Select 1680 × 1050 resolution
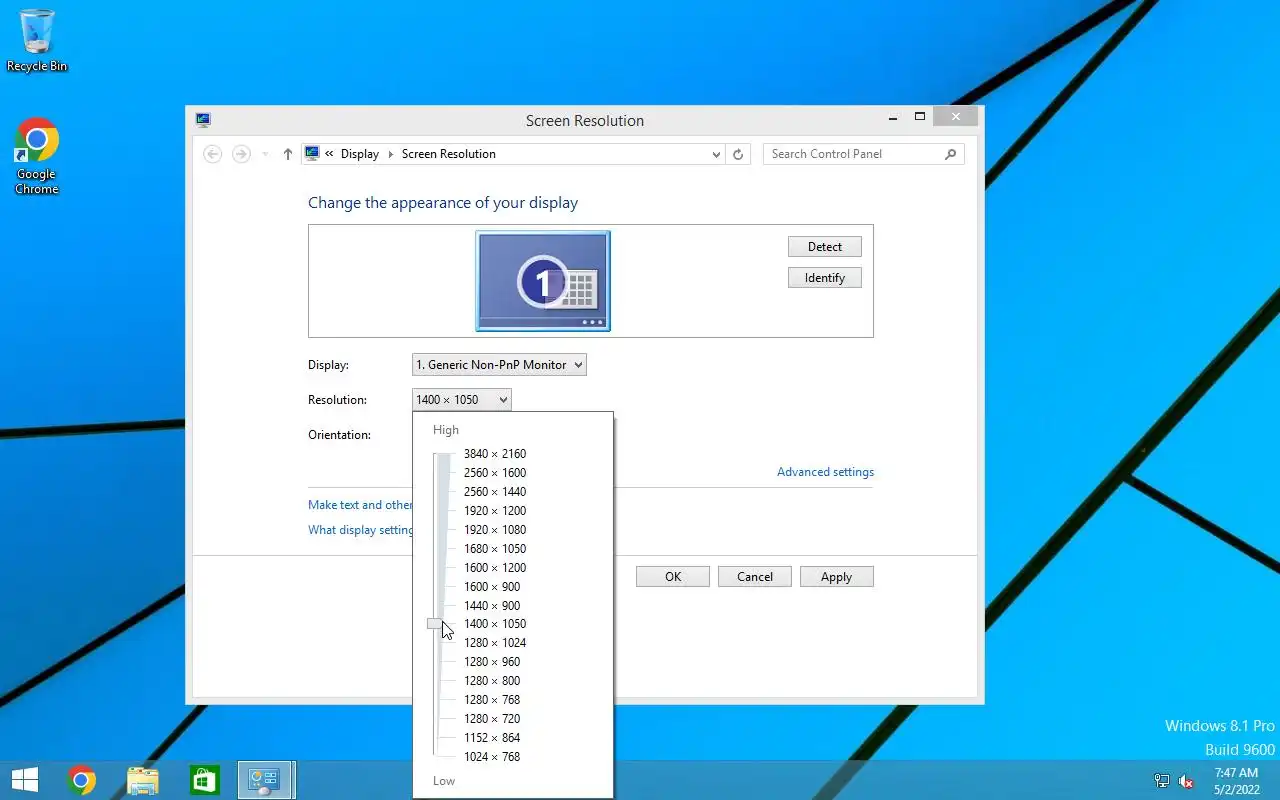 (495, 549)
